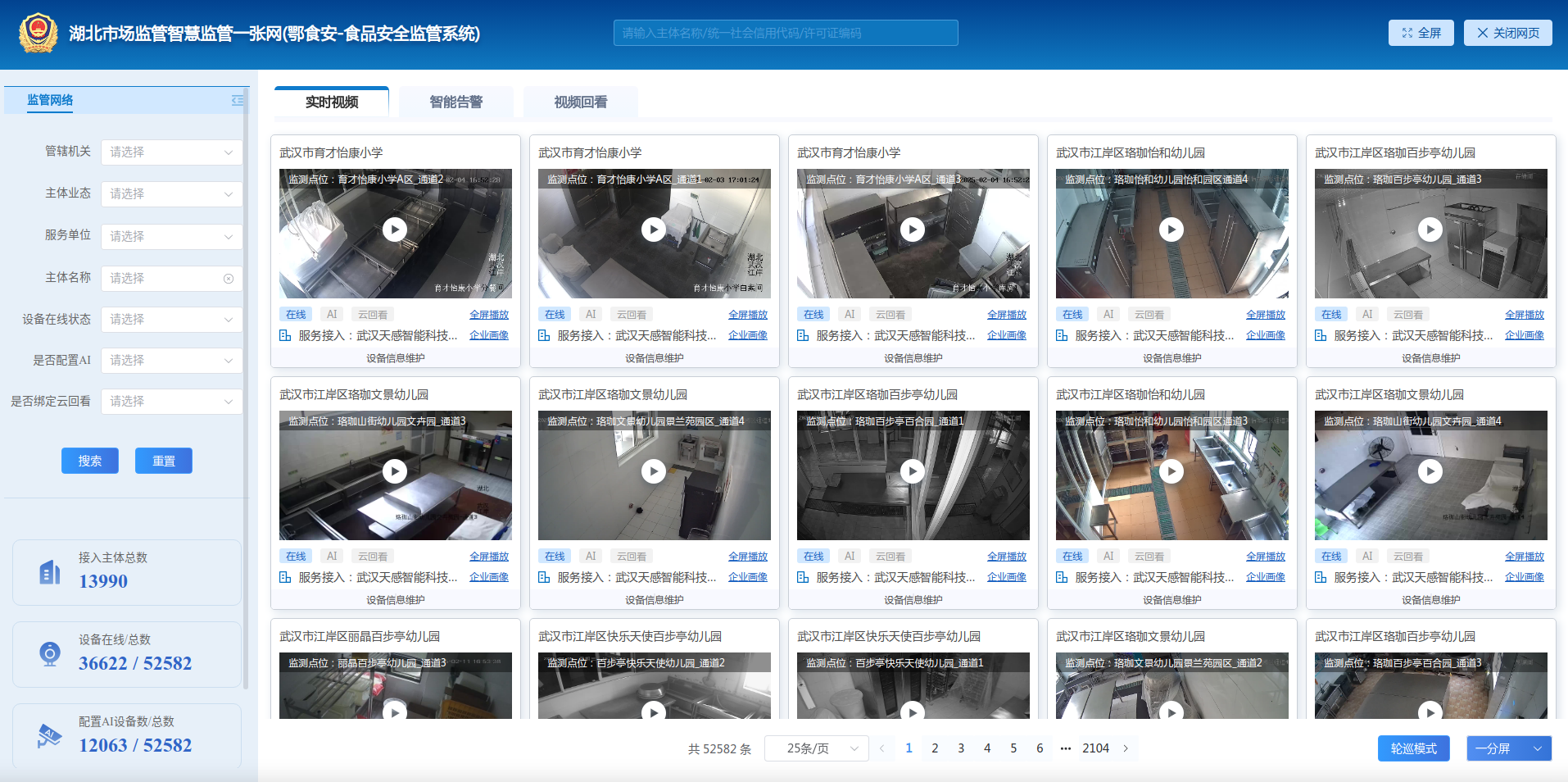This screenshot has width=1568, height=782.
Task: Click service icon in 珞珈百步亭幼儿园_通道3 card
Action: 1321,335
